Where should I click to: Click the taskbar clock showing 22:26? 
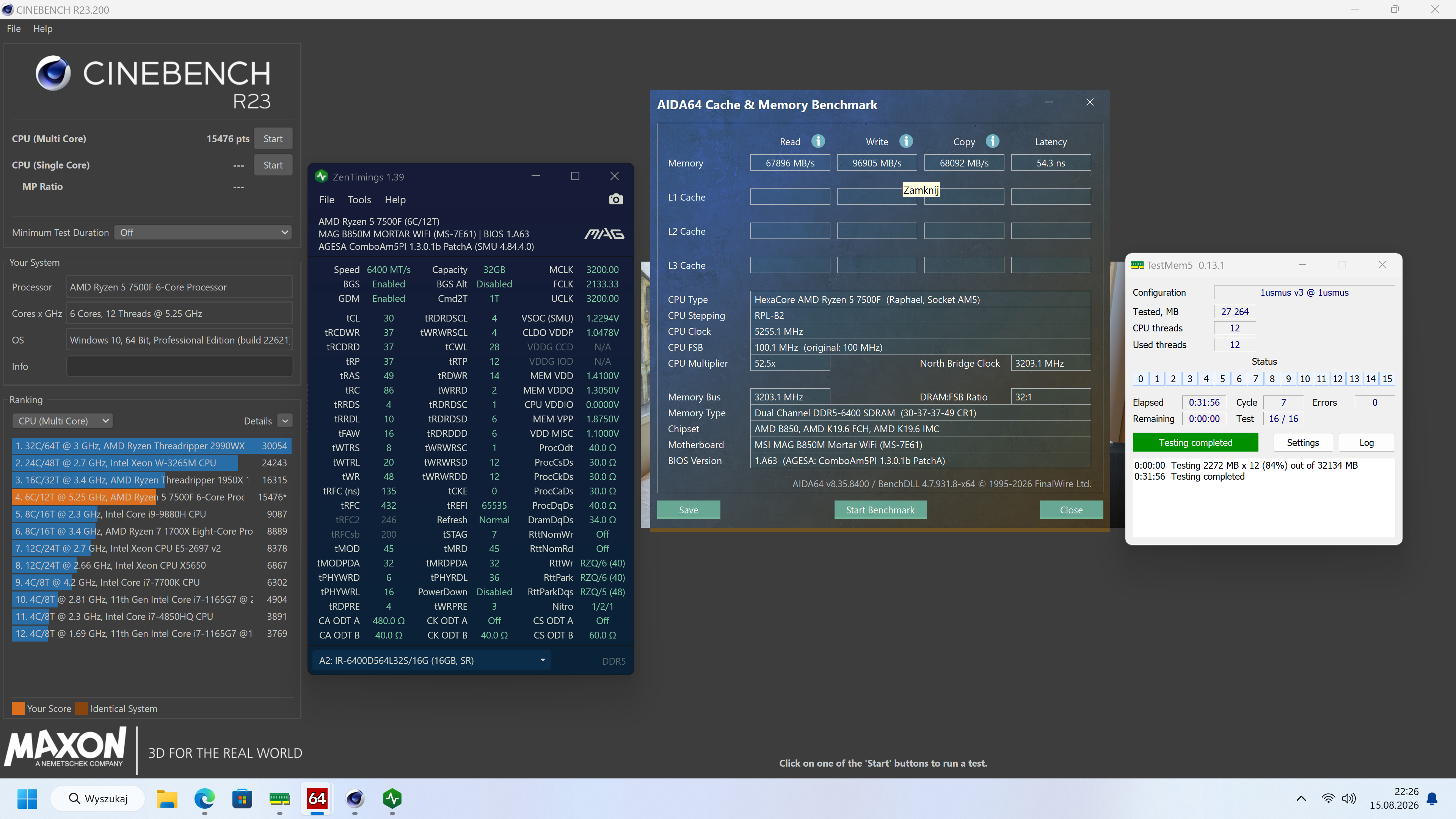pos(1406,791)
